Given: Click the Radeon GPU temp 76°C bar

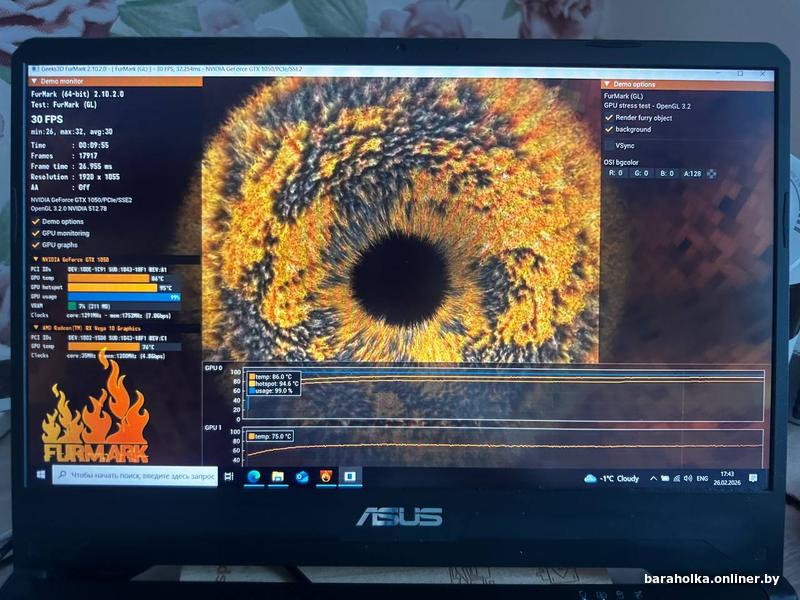Looking at the screenshot, I should coord(104,347).
